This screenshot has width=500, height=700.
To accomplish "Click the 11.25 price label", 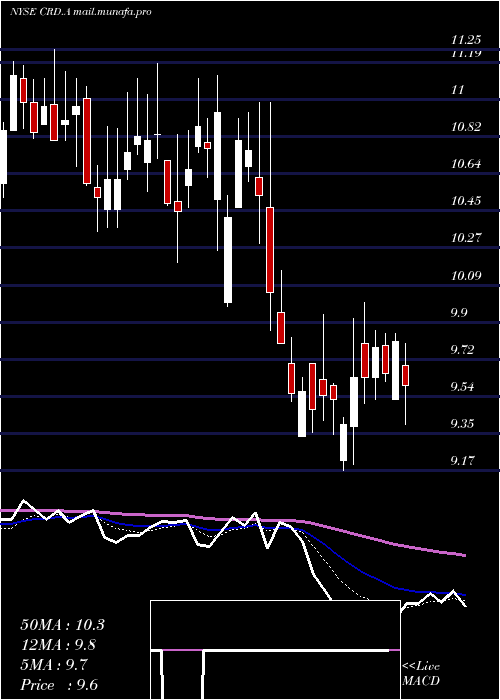I will pyautogui.click(x=466, y=40).
